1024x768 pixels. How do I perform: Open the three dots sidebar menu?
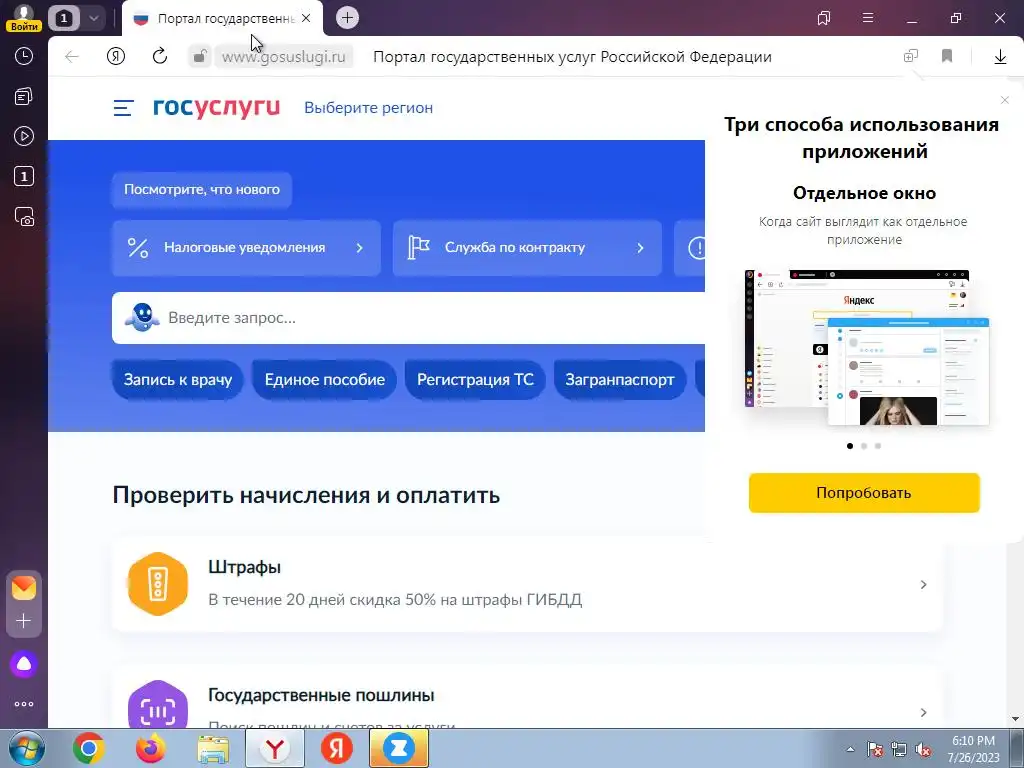[24, 704]
